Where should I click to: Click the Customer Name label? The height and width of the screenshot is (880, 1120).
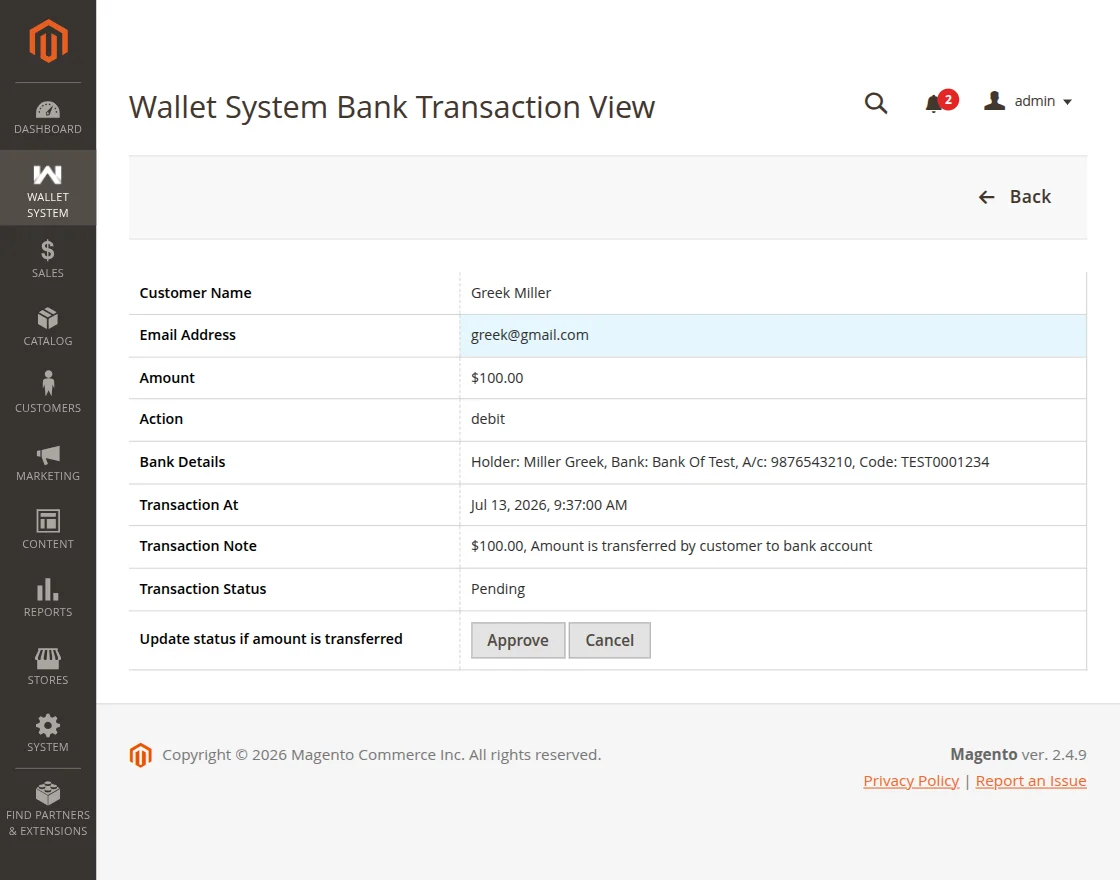pyautogui.click(x=195, y=293)
